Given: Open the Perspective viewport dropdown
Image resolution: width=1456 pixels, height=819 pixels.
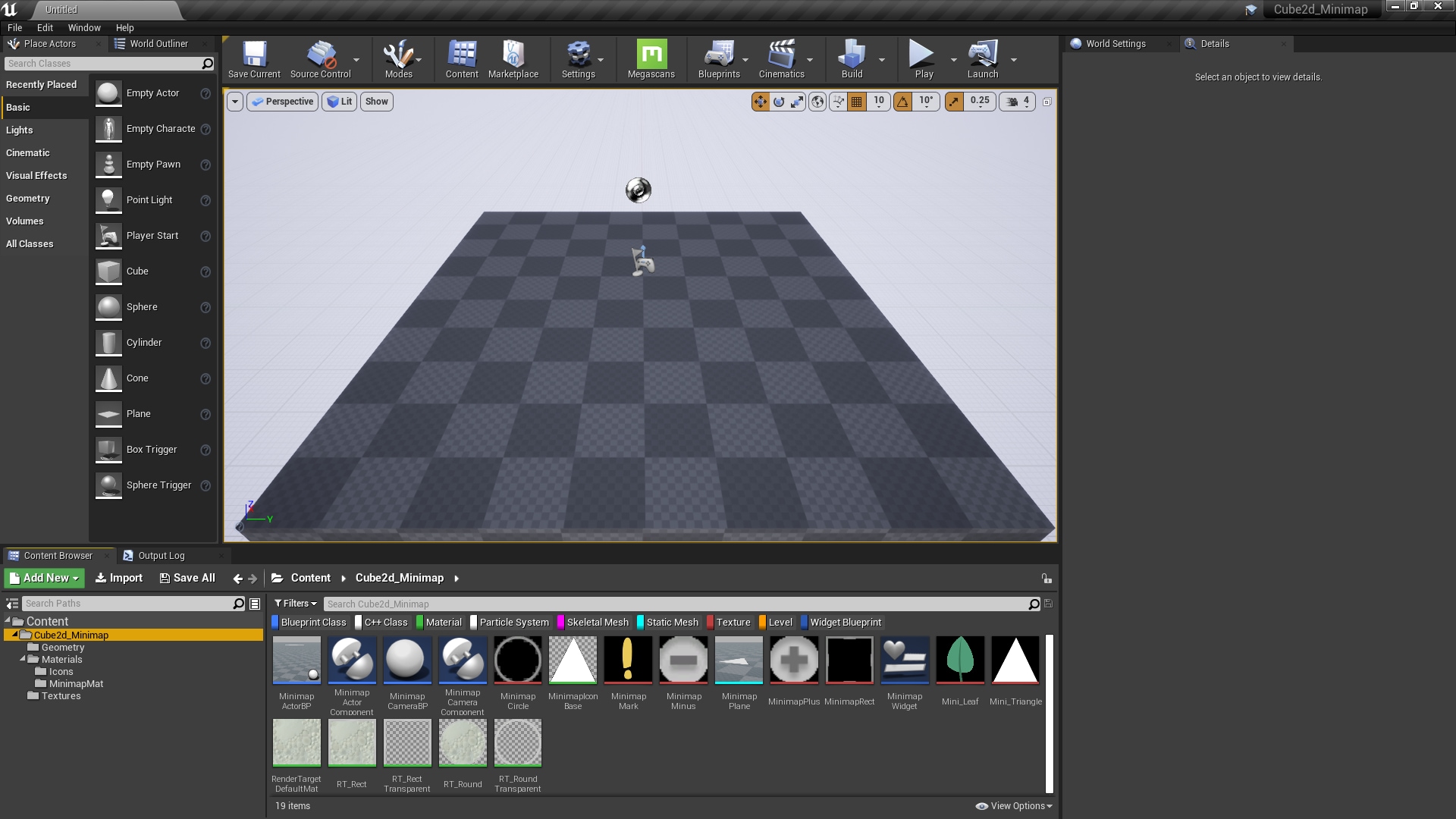Looking at the screenshot, I should coord(282,101).
